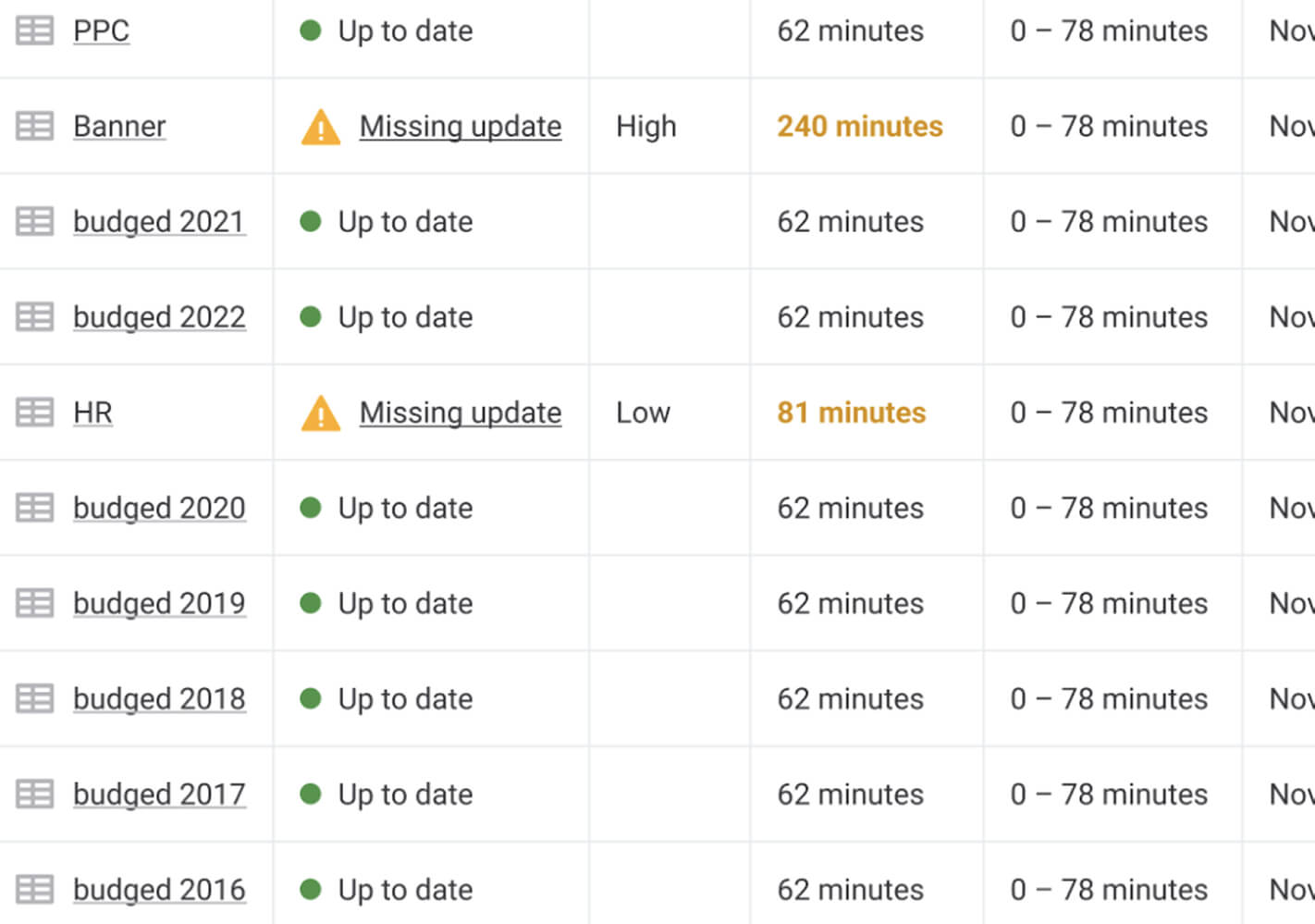Click the warning triangle in Banner row
Image resolution: width=1315 pixels, height=924 pixels.
[x=321, y=127]
